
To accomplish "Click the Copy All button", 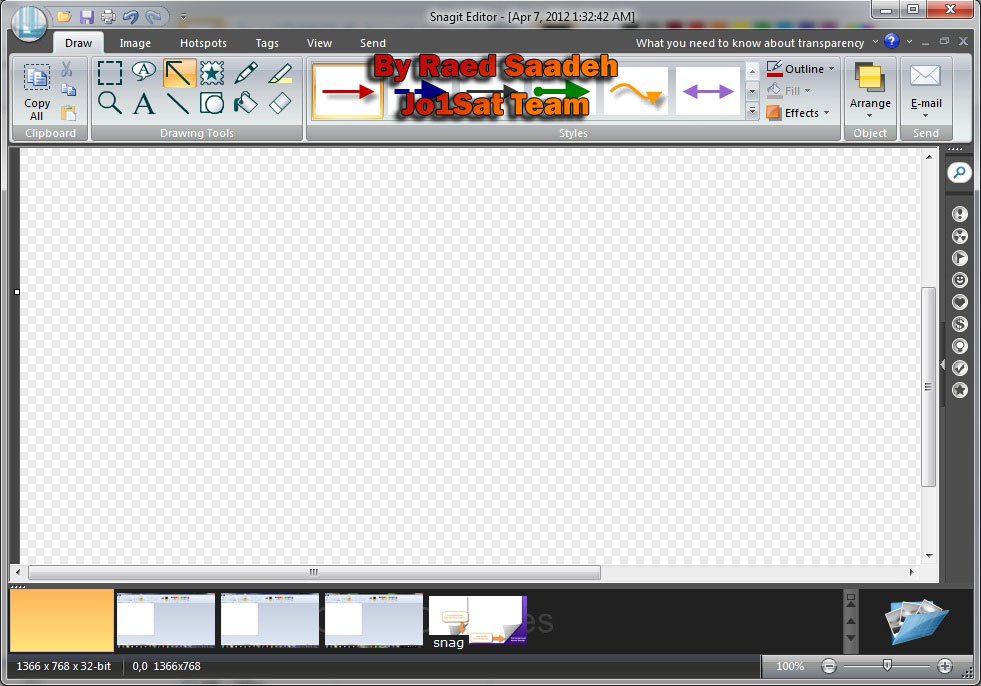I will point(37,92).
